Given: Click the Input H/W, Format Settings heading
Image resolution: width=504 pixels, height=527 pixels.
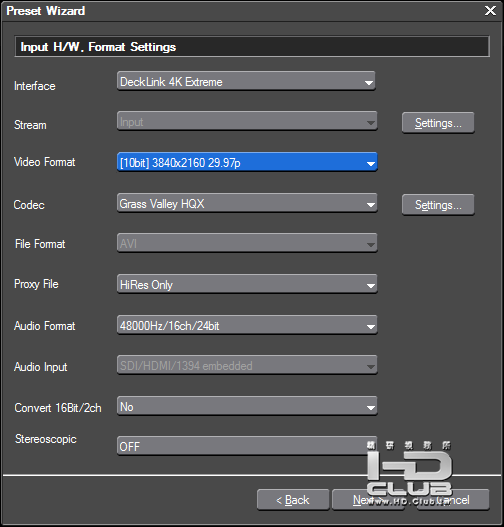Looking at the screenshot, I should coord(98,47).
